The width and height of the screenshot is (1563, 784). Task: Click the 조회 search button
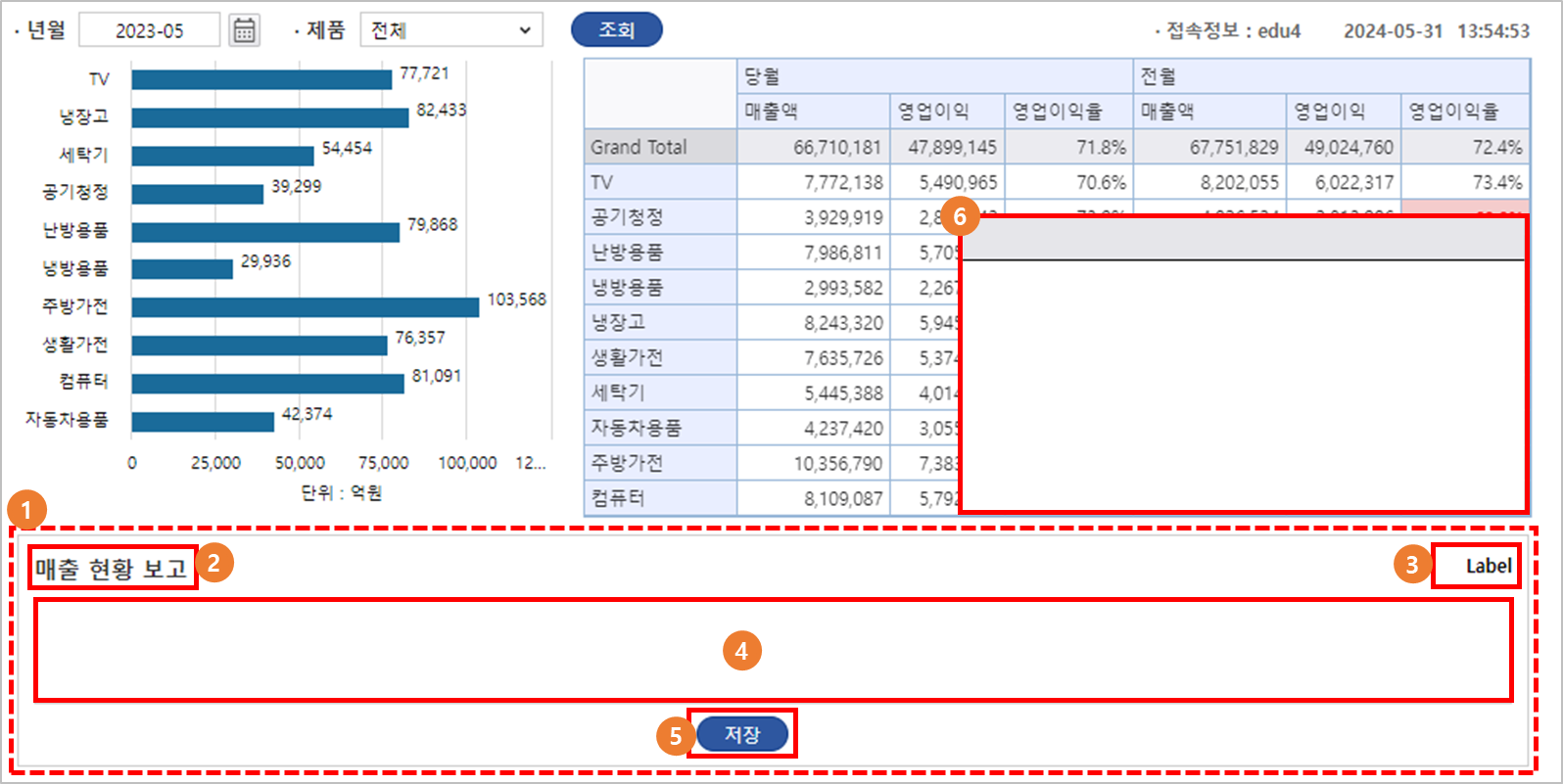617,29
